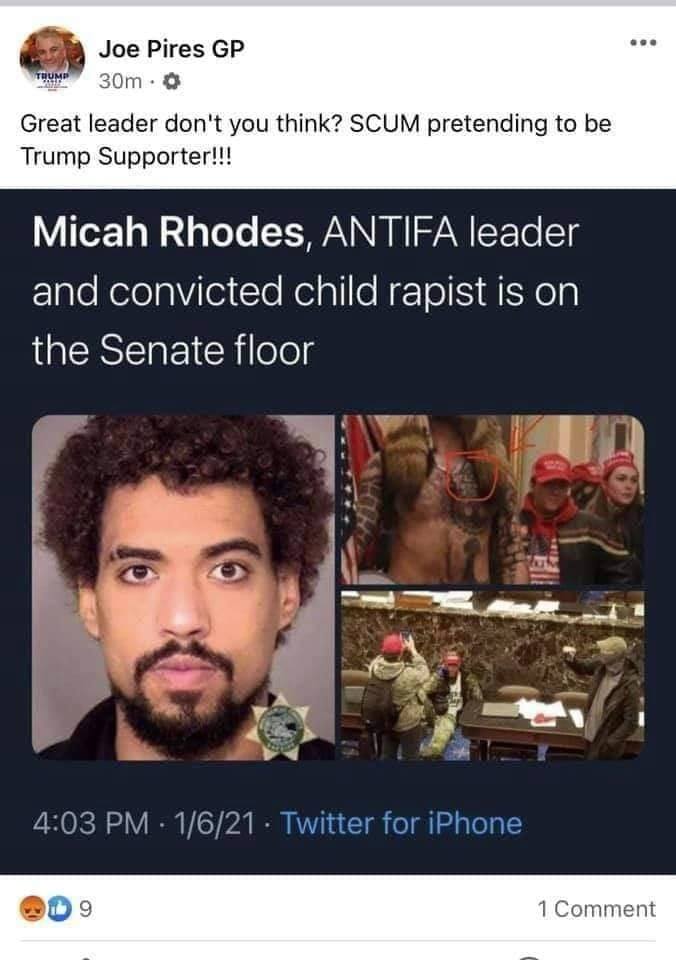
Task: Open the Twitter for iPhone link
Action: [401, 823]
